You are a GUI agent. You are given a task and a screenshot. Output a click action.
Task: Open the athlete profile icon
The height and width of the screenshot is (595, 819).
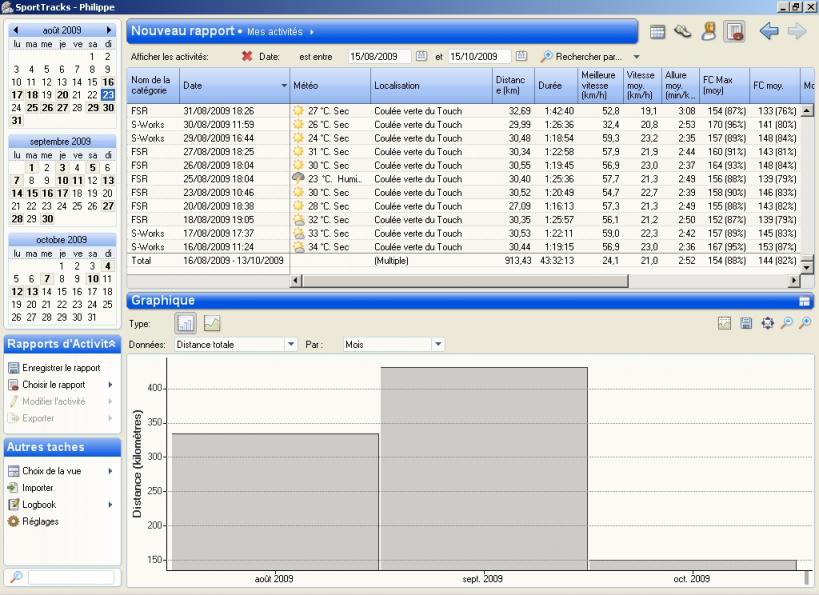(708, 32)
